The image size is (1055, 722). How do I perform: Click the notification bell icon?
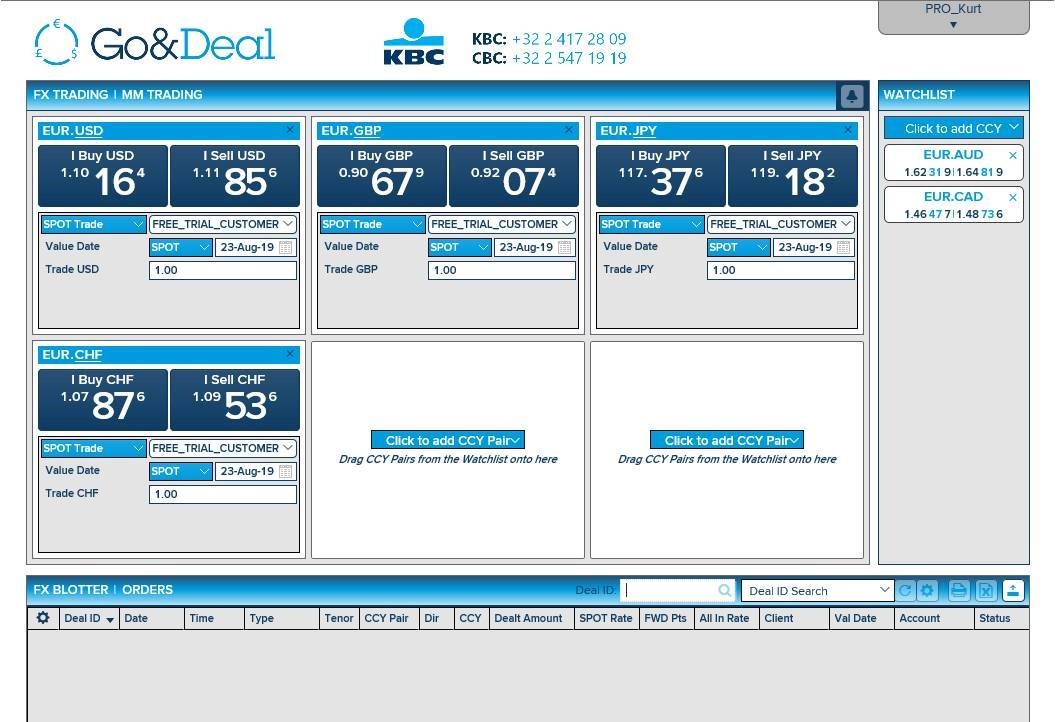click(x=851, y=96)
